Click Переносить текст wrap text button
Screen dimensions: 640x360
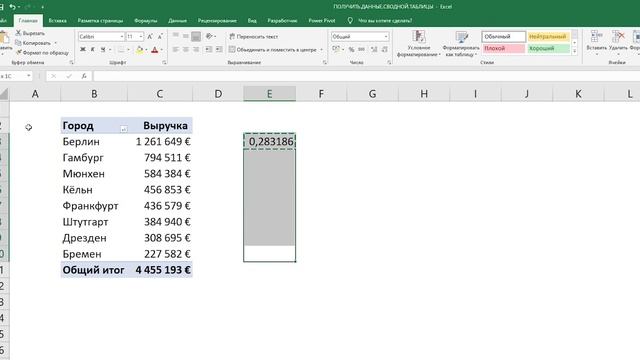click(253, 37)
